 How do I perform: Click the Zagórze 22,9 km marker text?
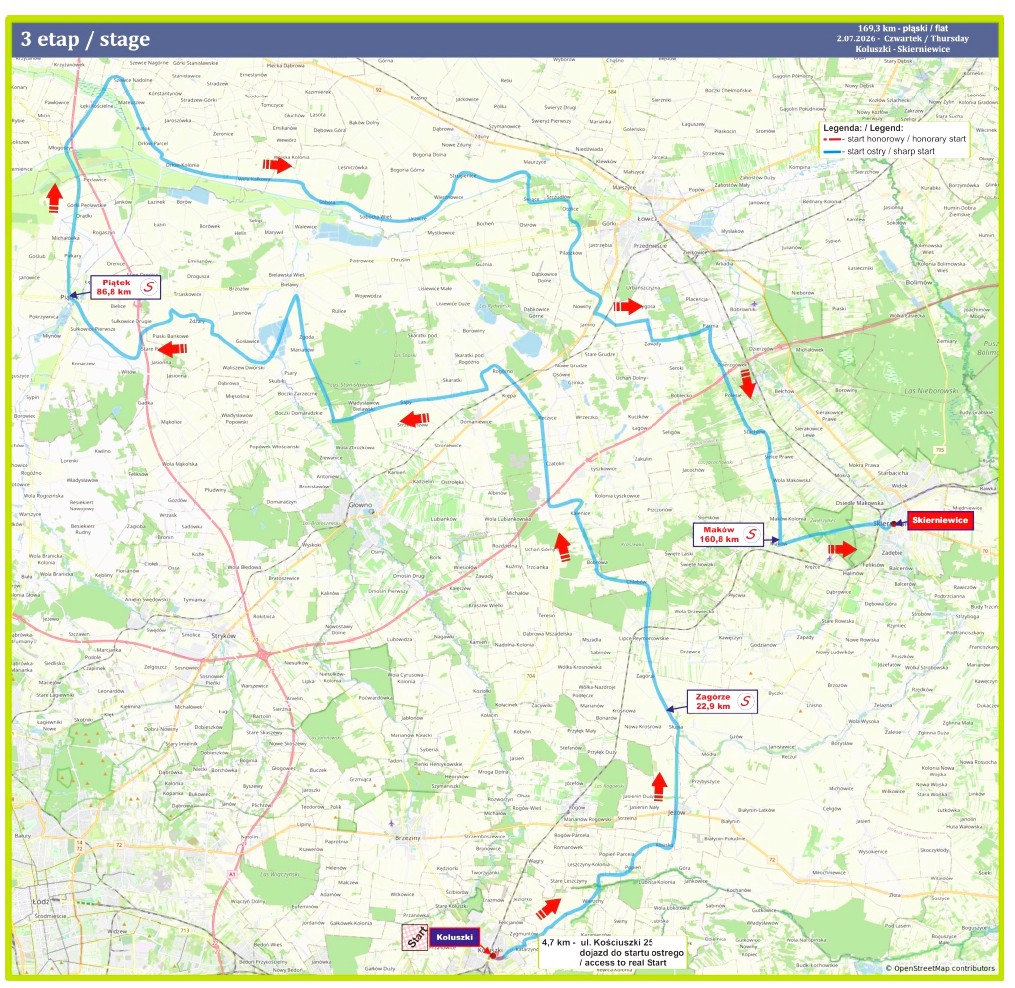point(713,701)
